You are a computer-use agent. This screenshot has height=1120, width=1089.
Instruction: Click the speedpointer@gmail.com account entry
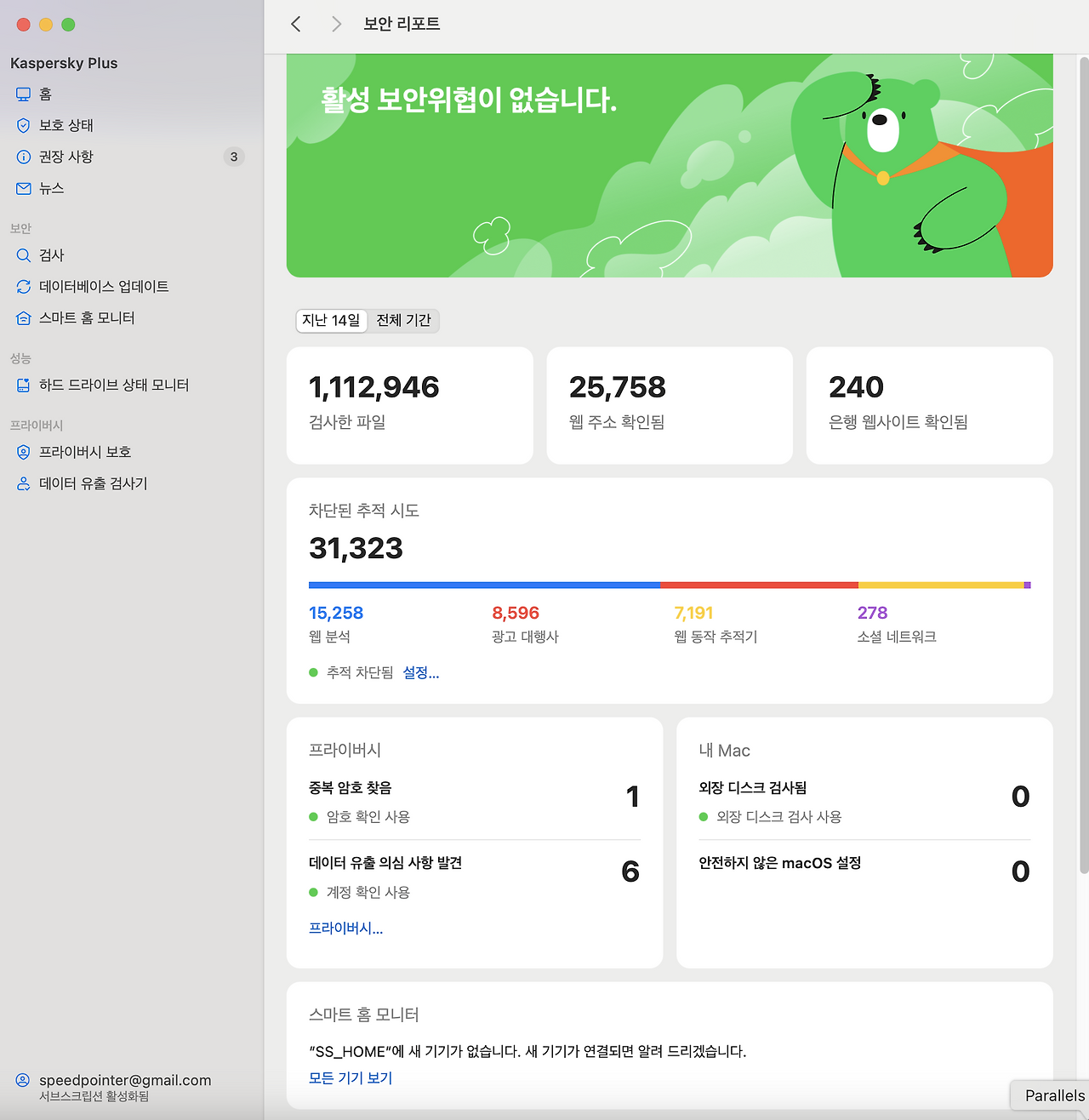[x=125, y=1081]
